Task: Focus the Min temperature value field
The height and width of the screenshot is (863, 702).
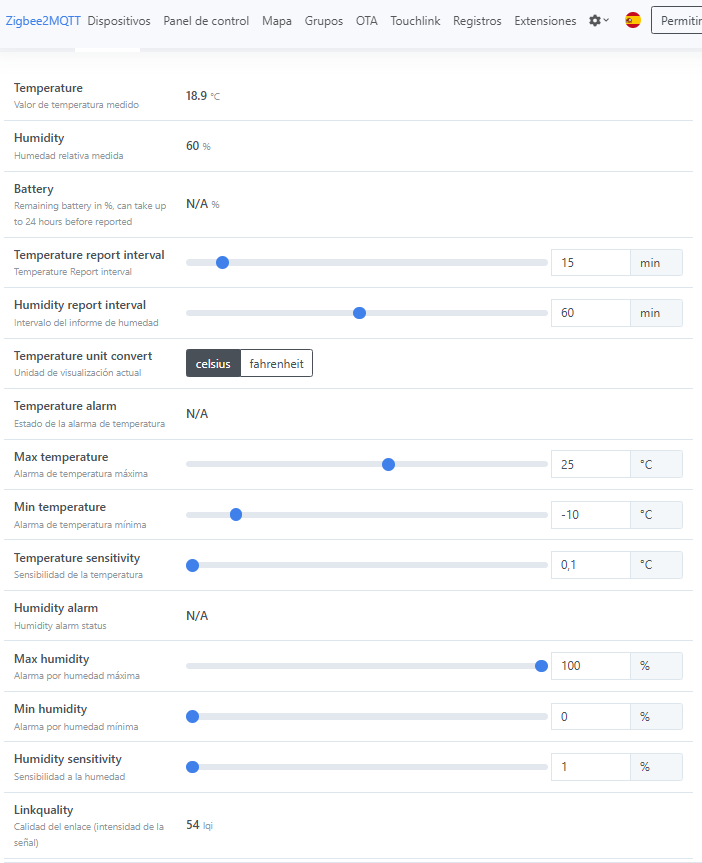Action: pos(591,515)
